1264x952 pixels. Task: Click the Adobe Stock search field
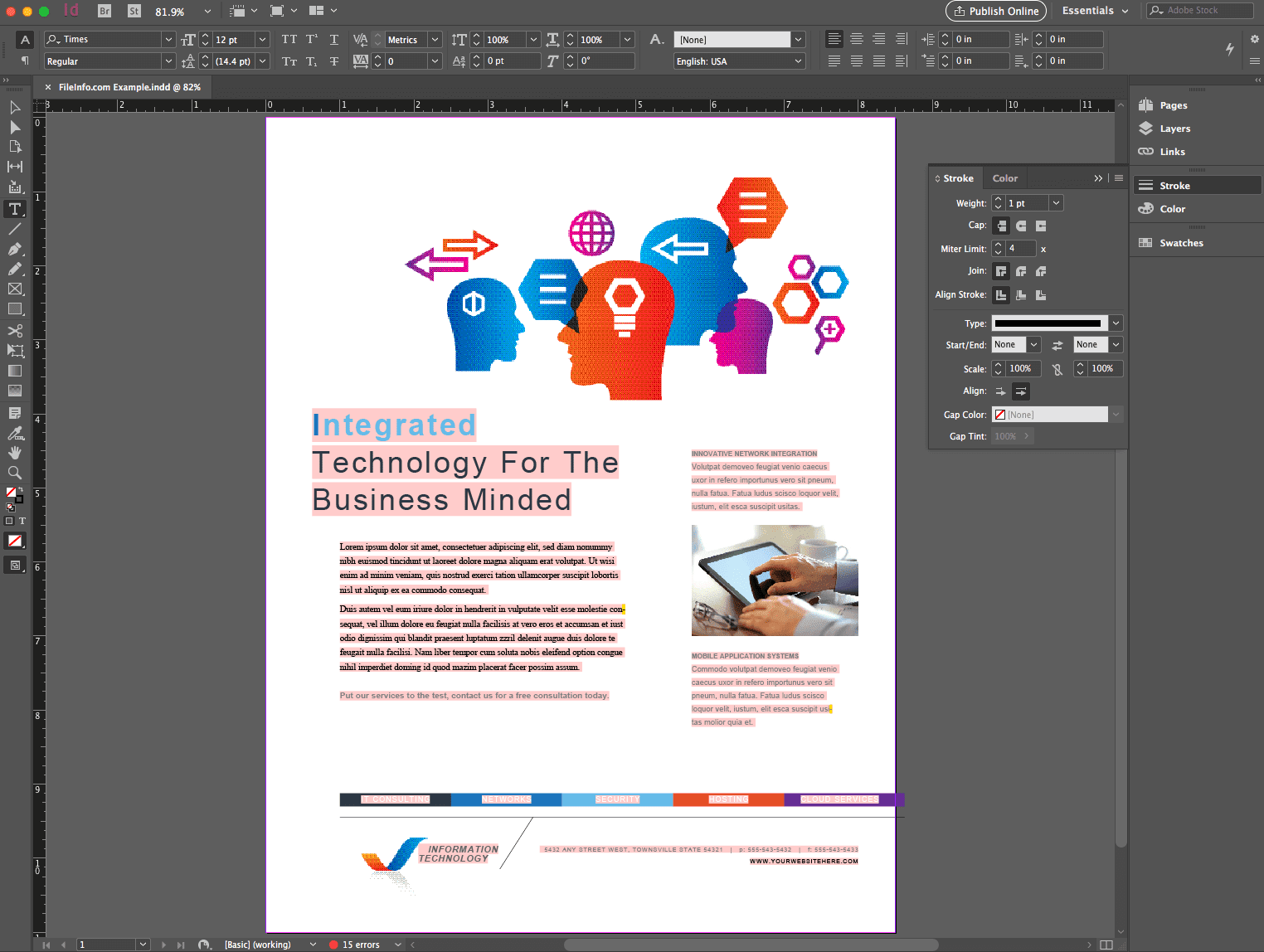1200,11
